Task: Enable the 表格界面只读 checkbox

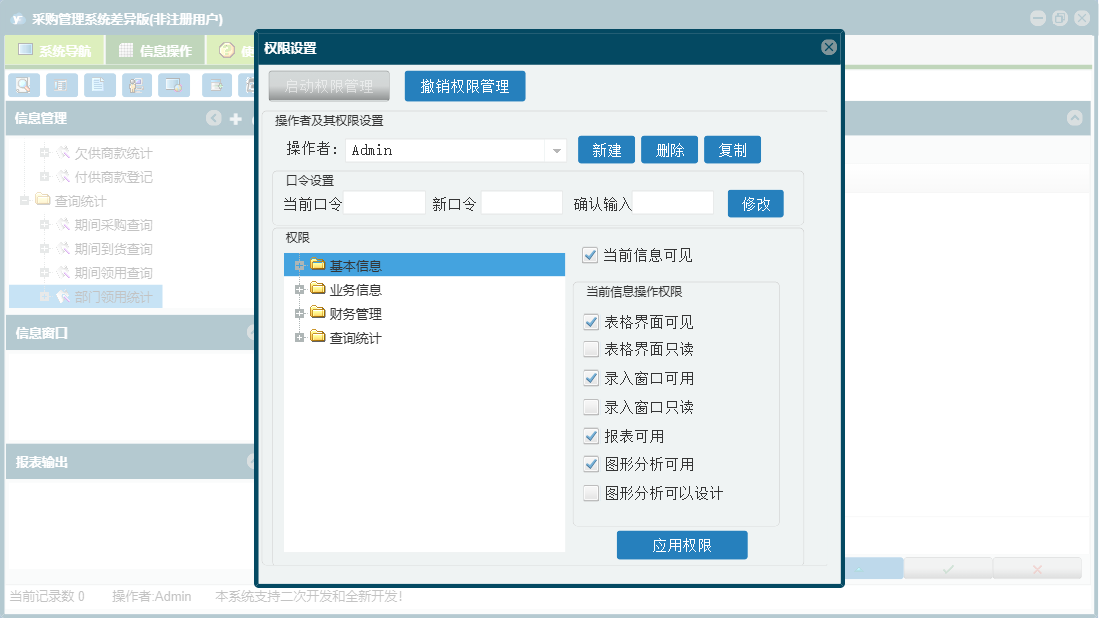Action: (x=591, y=349)
